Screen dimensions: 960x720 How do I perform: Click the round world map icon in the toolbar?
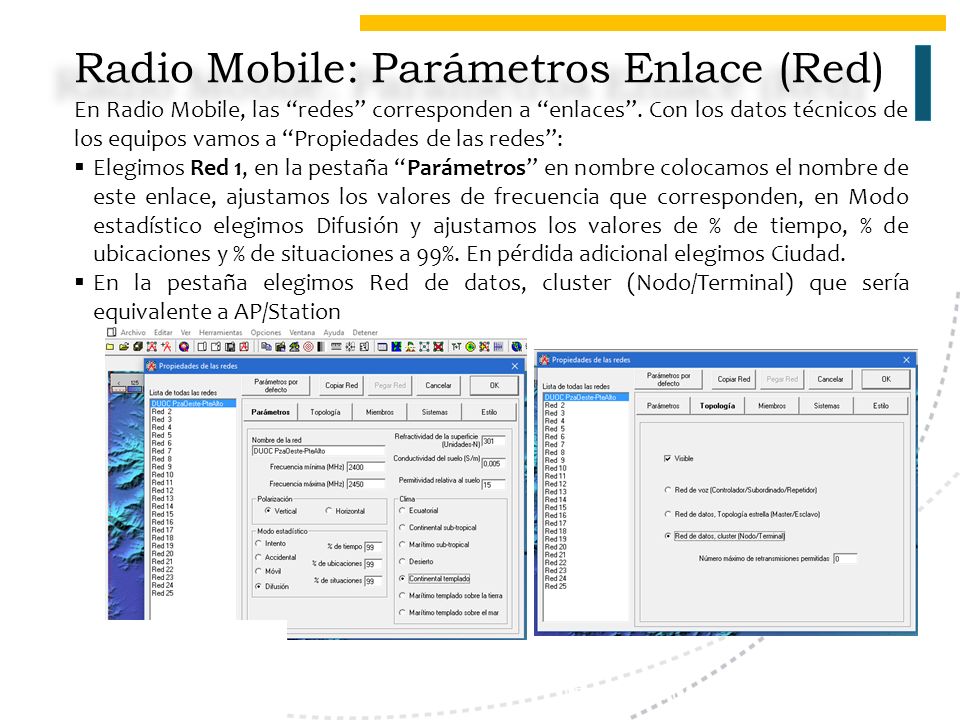pyautogui.click(x=184, y=347)
